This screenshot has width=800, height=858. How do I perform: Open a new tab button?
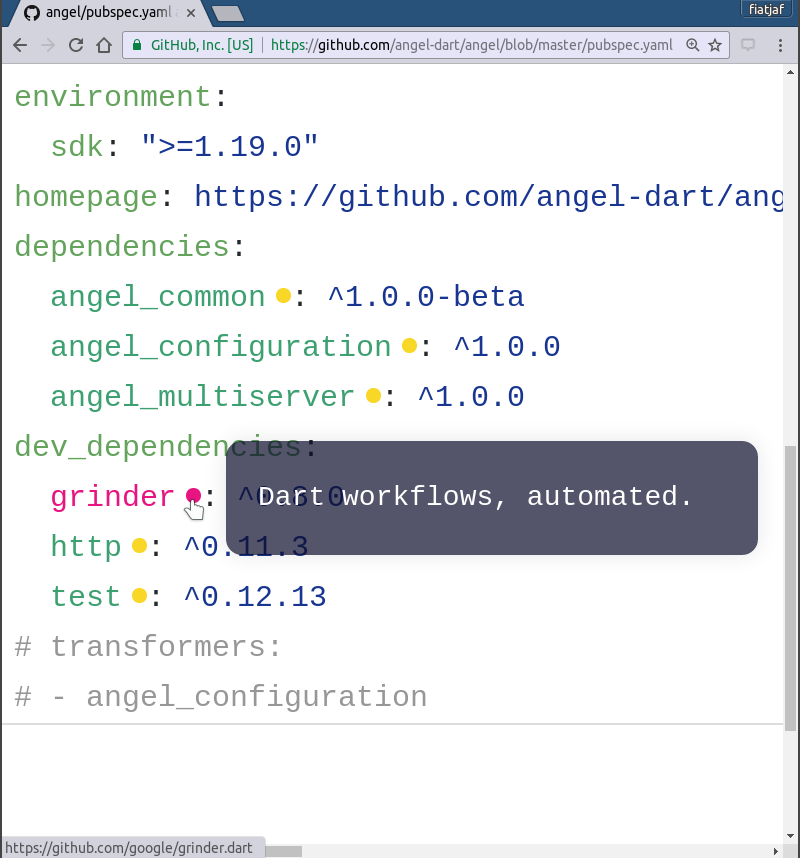pos(228,13)
